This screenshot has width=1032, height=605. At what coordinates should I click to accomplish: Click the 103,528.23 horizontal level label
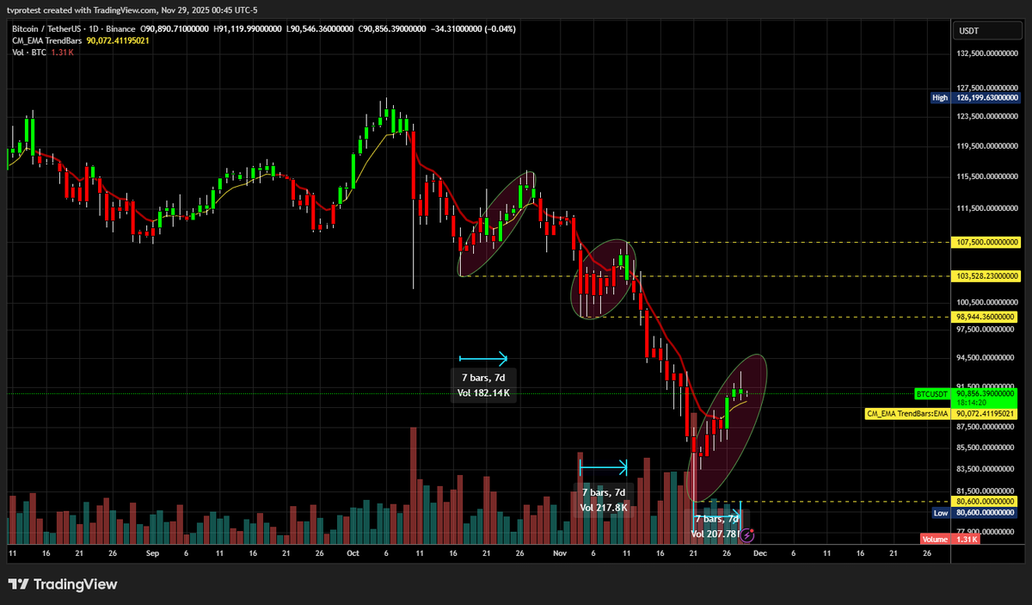click(987, 276)
